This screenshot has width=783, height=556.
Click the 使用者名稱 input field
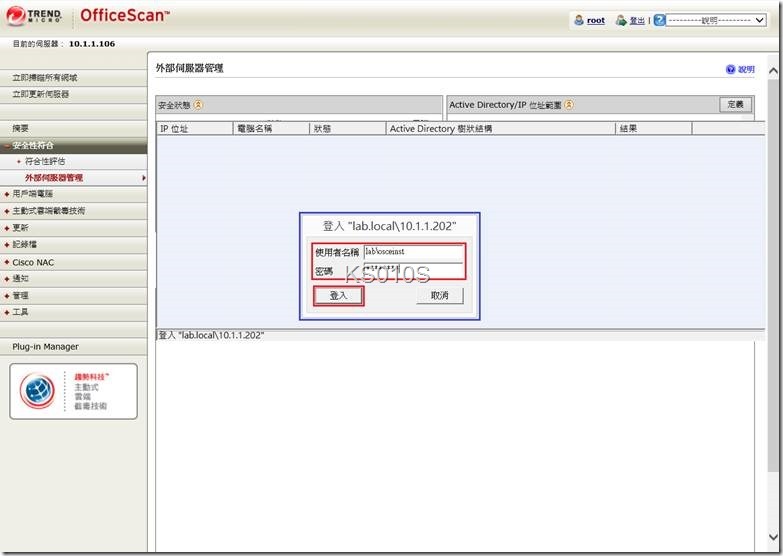413,252
